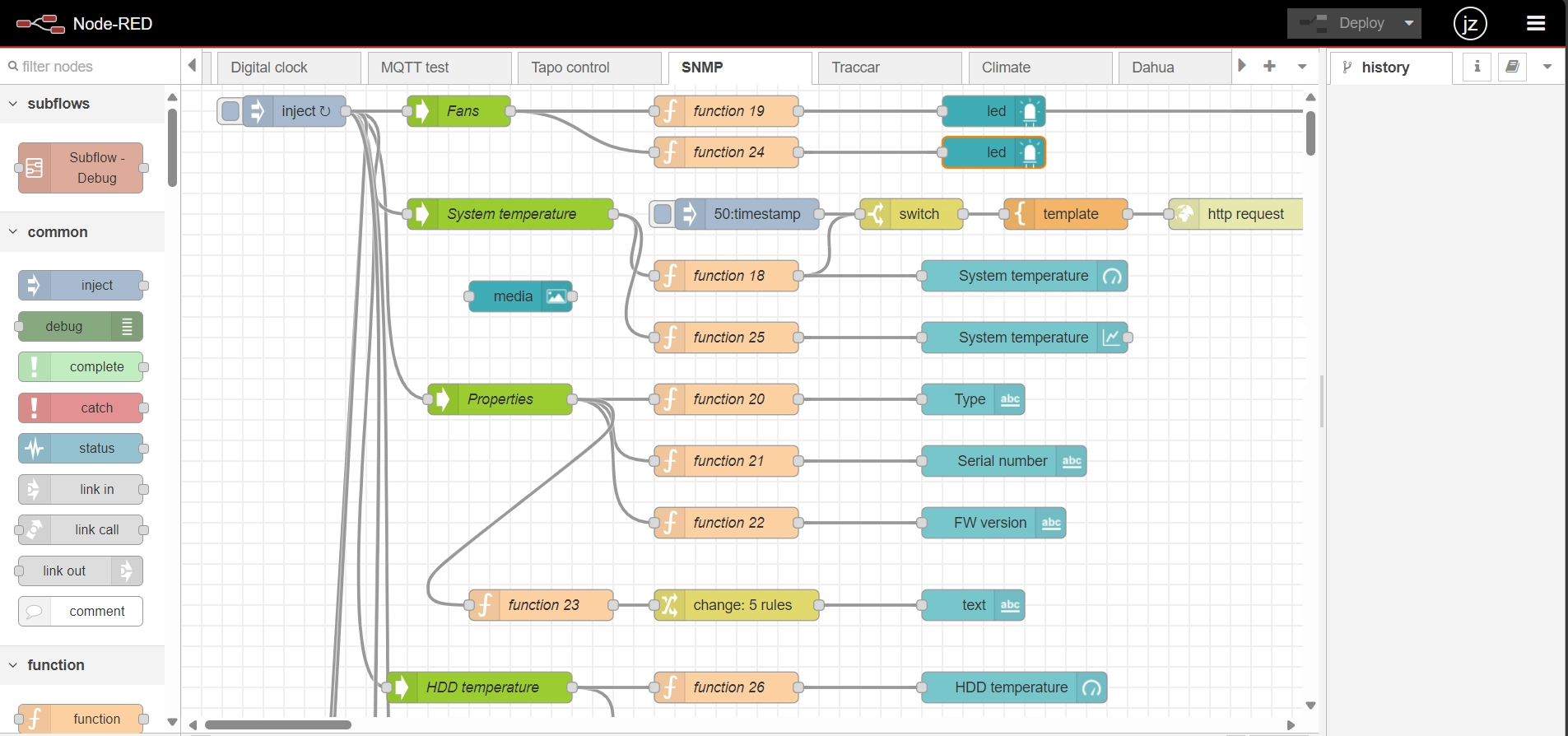Select the catch palette node
Screen dimensions: 1568x736
point(81,408)
